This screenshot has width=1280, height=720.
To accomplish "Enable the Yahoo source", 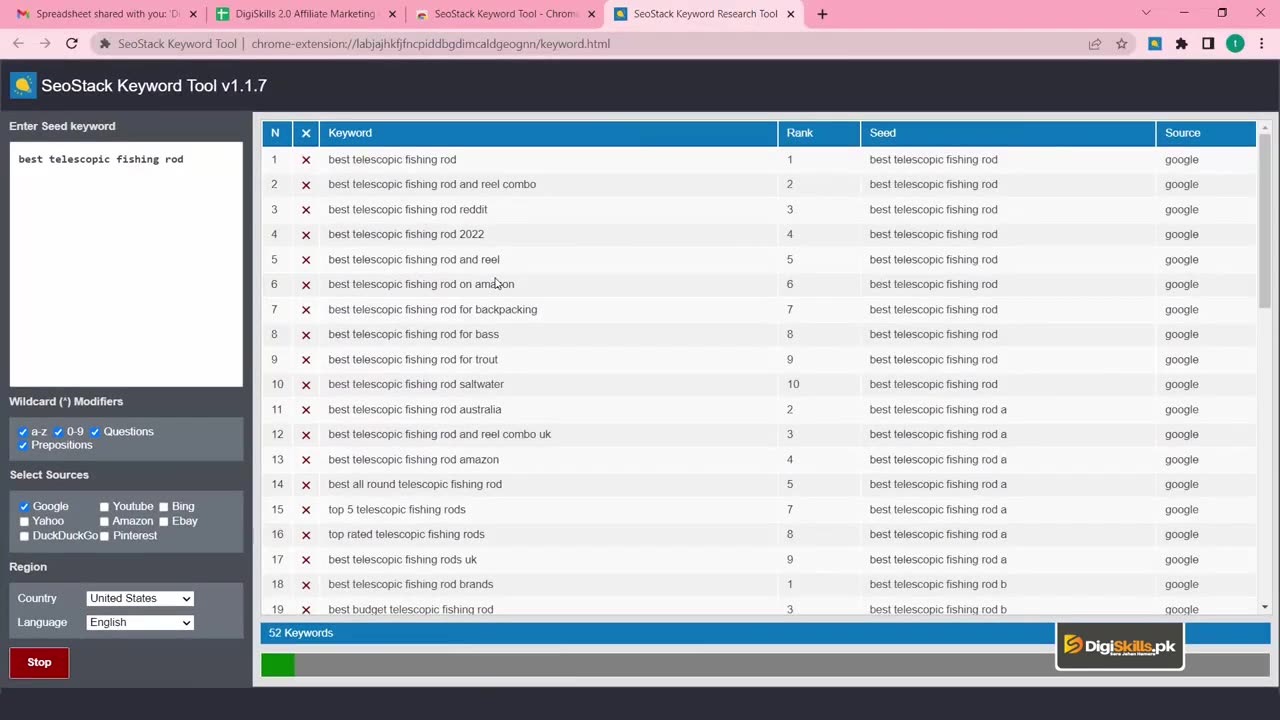I will pyautogui.click(x=24, y=522).
